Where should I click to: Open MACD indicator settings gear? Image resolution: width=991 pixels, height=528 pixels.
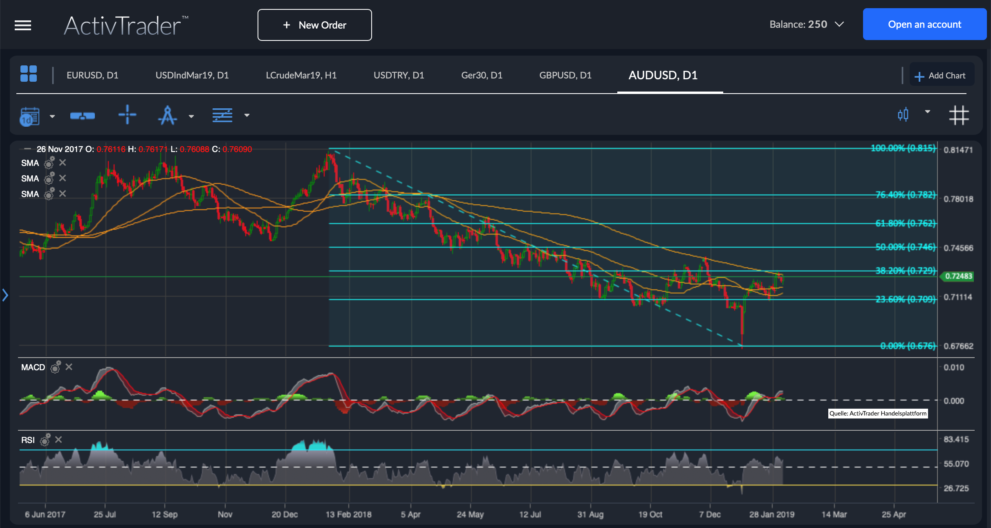[x=56, y=367]
